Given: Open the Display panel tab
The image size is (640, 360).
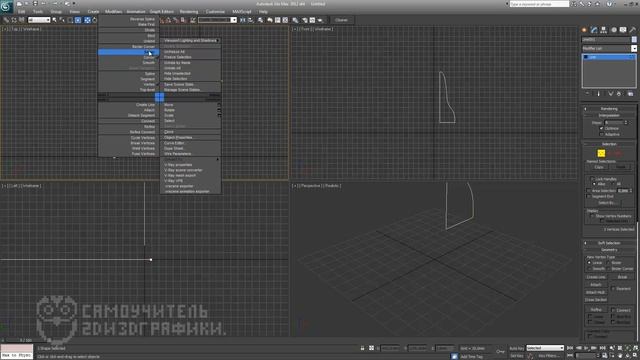Looking at the screenshot, I should tap(623, 30).
